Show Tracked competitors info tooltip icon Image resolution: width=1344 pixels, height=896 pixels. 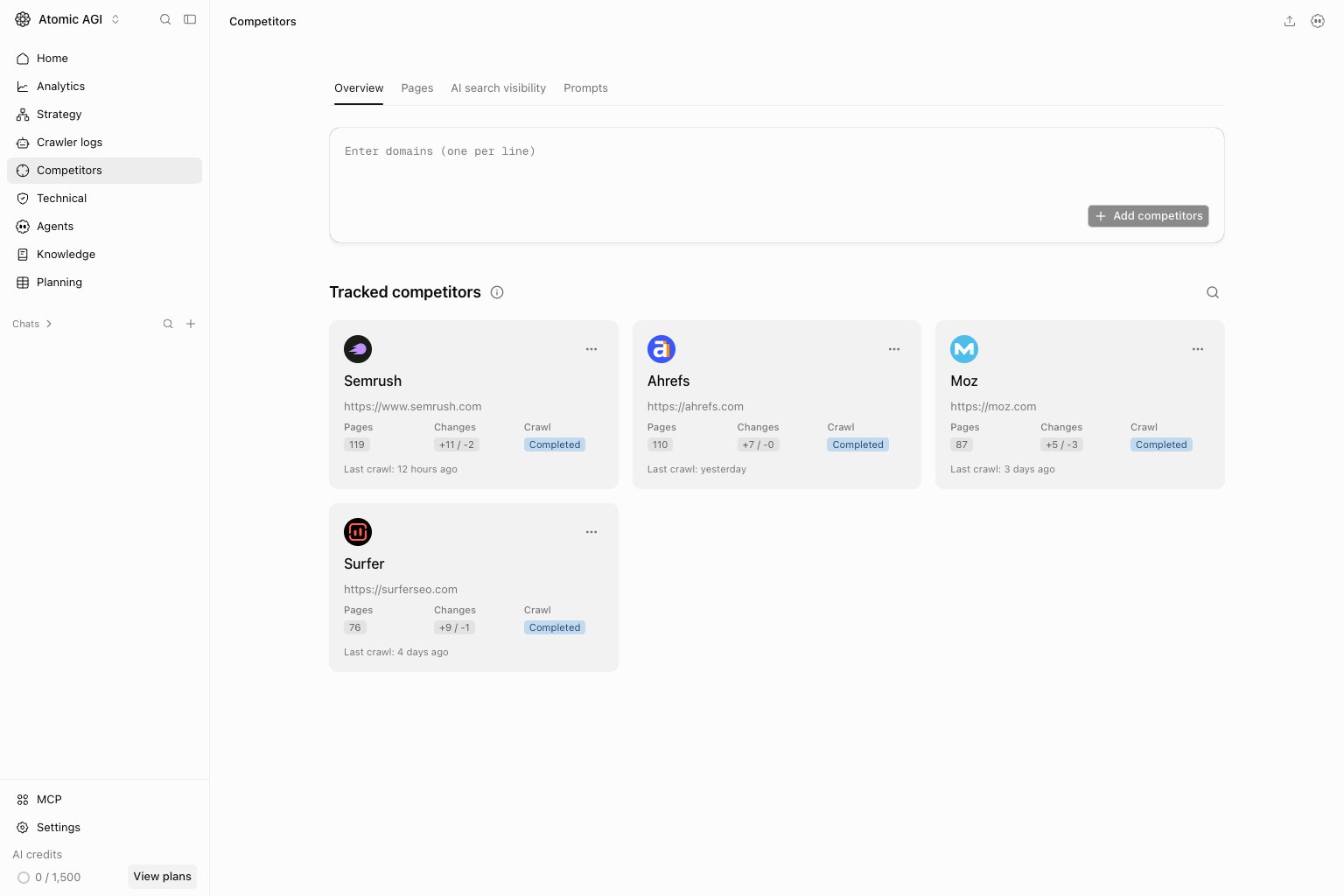coord(497,292)
